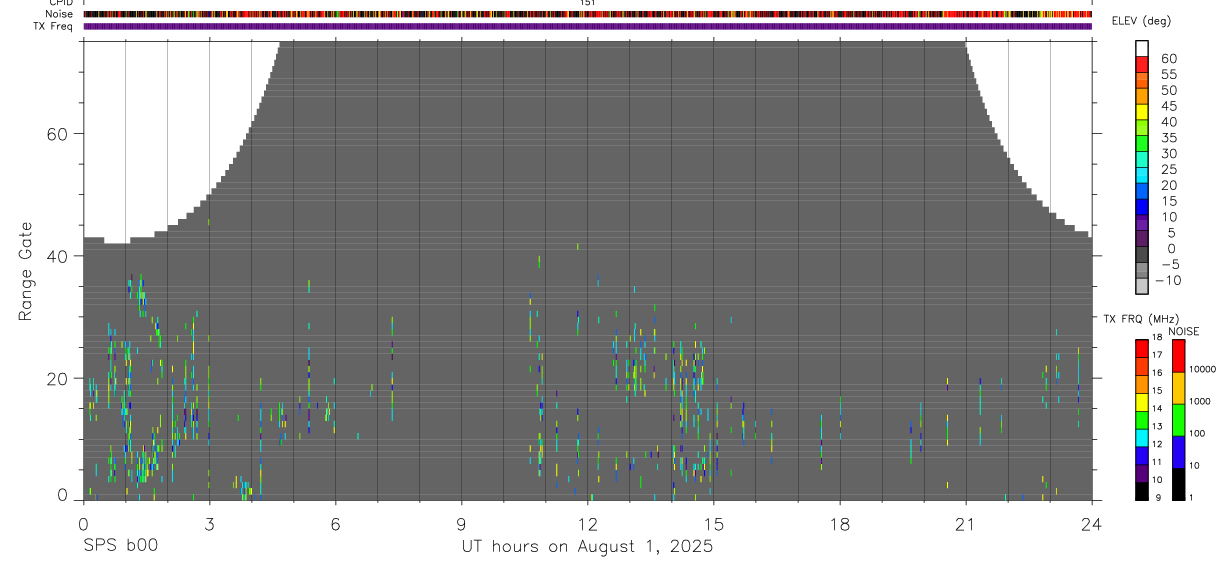1228x567 pixels.
Task: Click the ELEV legend value '35'
Action: 1168,138
